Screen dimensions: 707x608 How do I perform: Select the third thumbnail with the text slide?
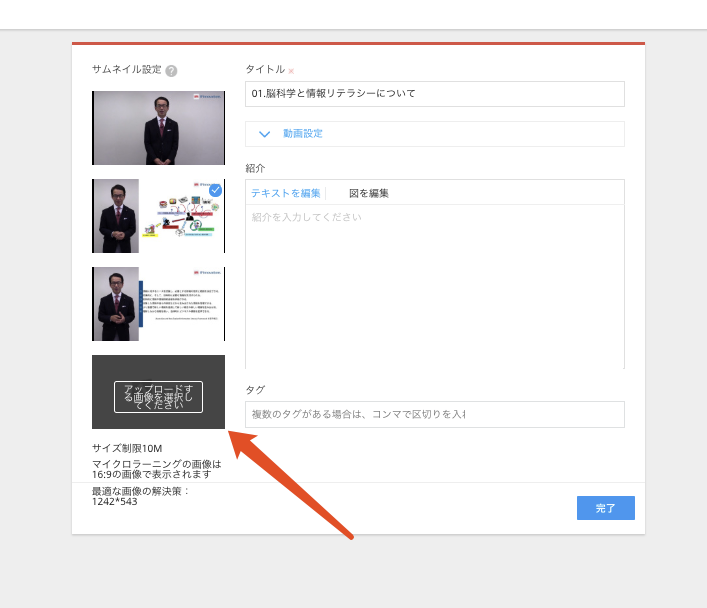(158, 304)
